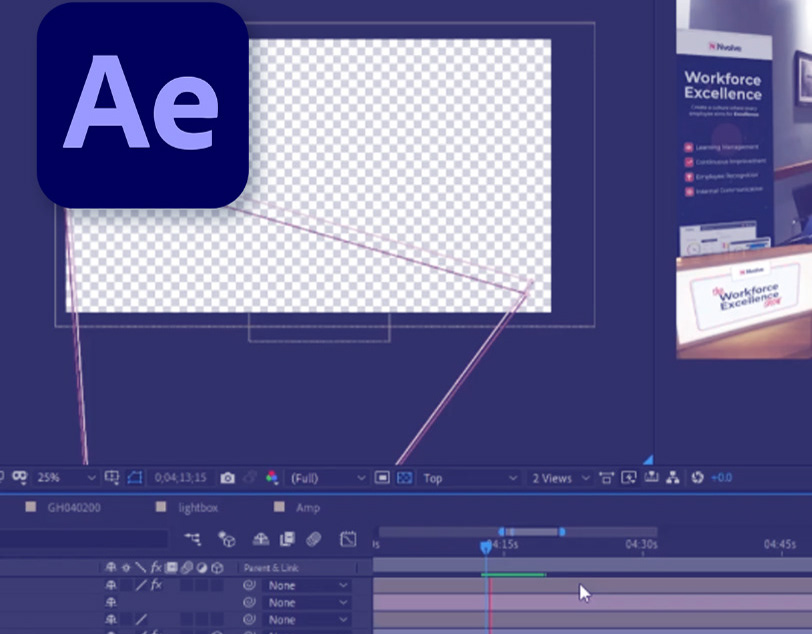Switch to the GH040200 timeline tab
Viewport: 812px width, 634px height.
pyautogui.click(x=74, y=508)
